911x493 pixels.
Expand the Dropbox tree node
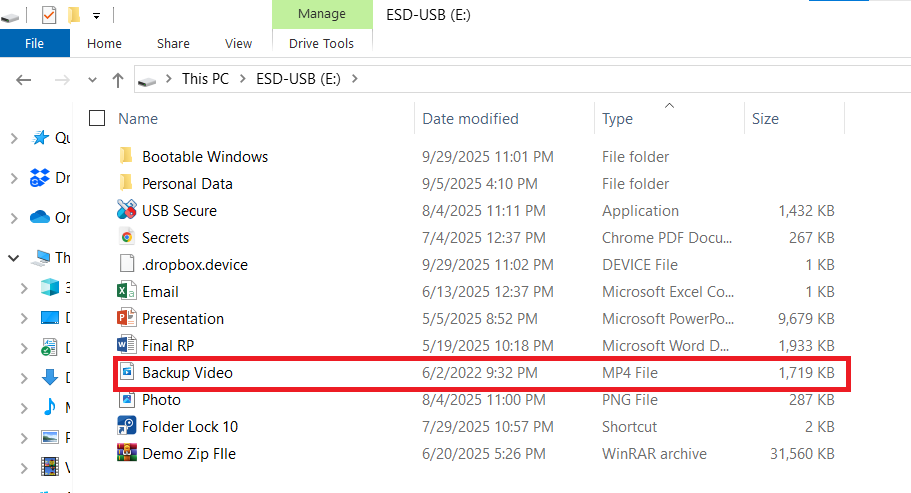pyautogui.click(x=14, y=178)
